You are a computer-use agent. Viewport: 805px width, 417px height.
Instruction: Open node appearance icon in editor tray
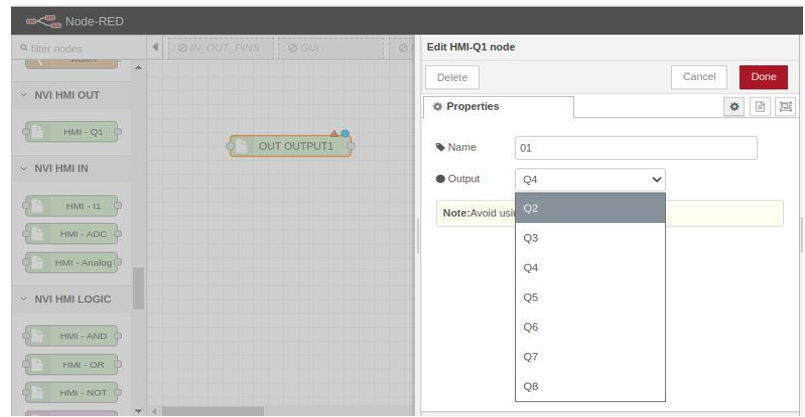tap(784, 106)
